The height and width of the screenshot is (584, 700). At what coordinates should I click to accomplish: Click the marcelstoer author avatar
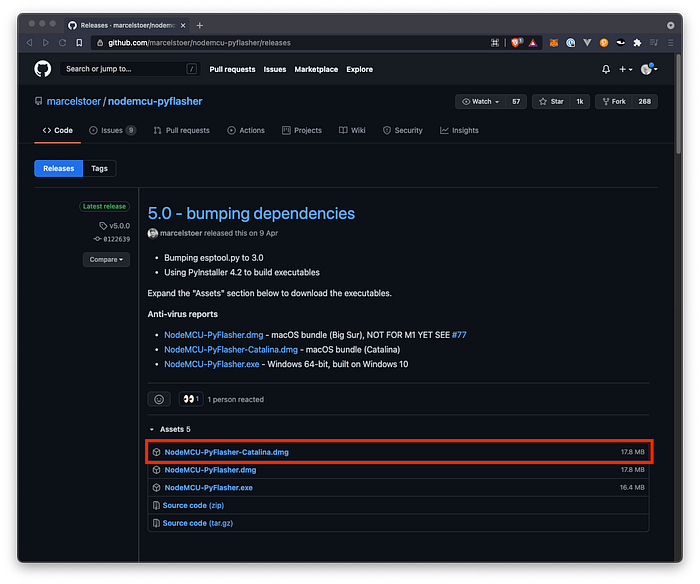(153, 233)
